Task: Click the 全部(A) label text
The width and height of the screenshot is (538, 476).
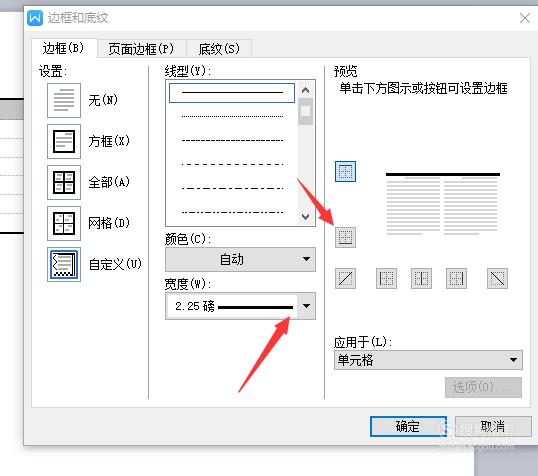Action: click(109, 182)
